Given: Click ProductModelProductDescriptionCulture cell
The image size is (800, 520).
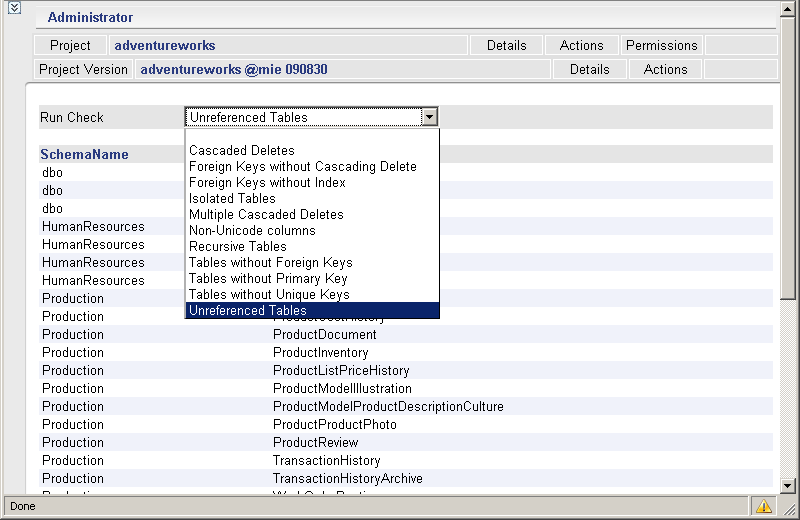Looking at the screenshot, I should 388,406.
